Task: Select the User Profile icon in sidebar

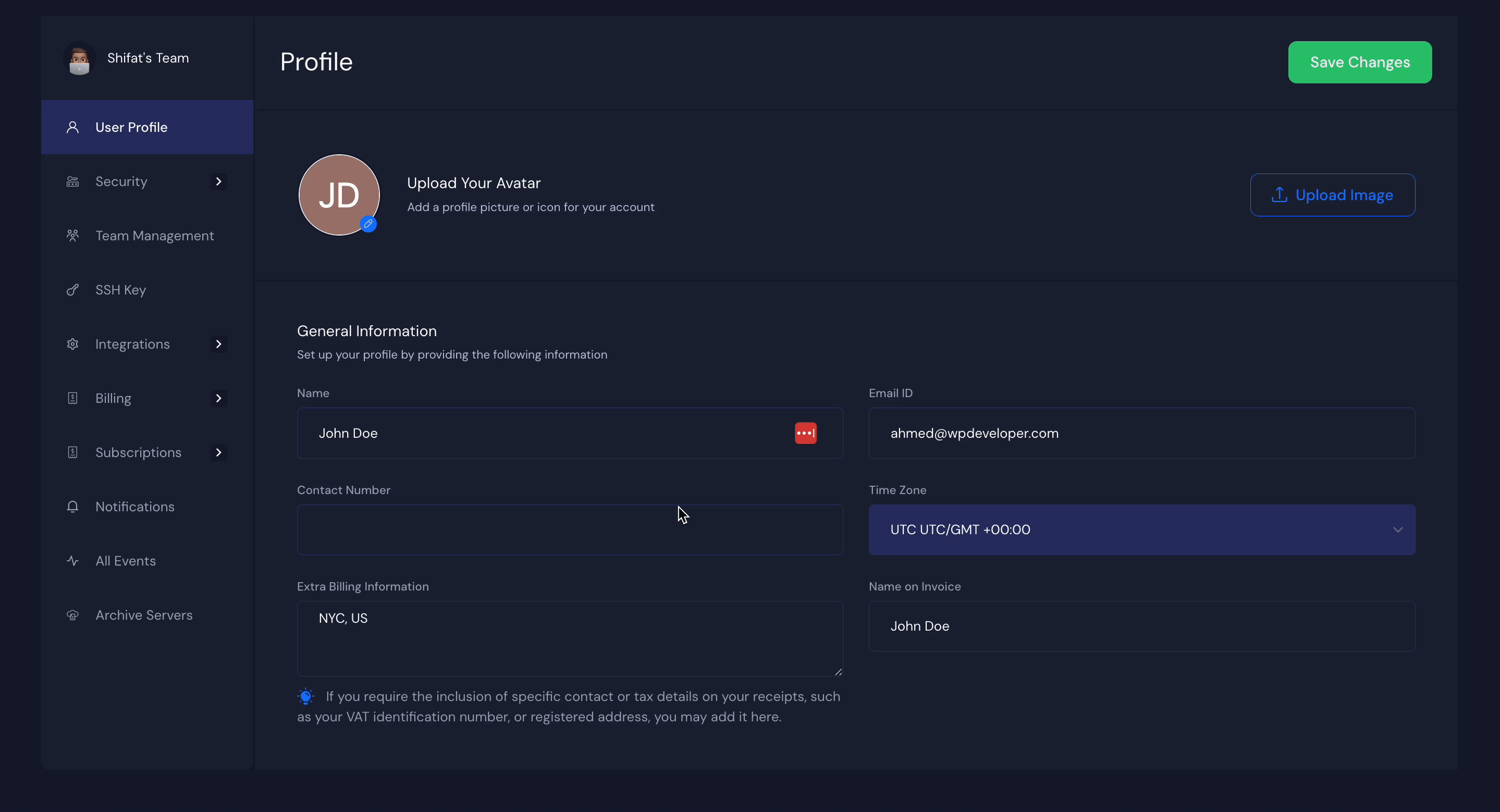Action: click(73, 127)
